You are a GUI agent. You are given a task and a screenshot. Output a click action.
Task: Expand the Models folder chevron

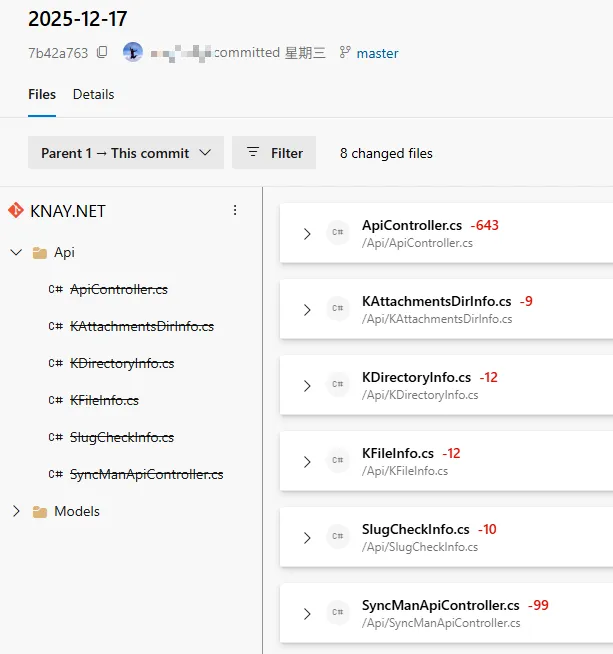coord(16,512)
